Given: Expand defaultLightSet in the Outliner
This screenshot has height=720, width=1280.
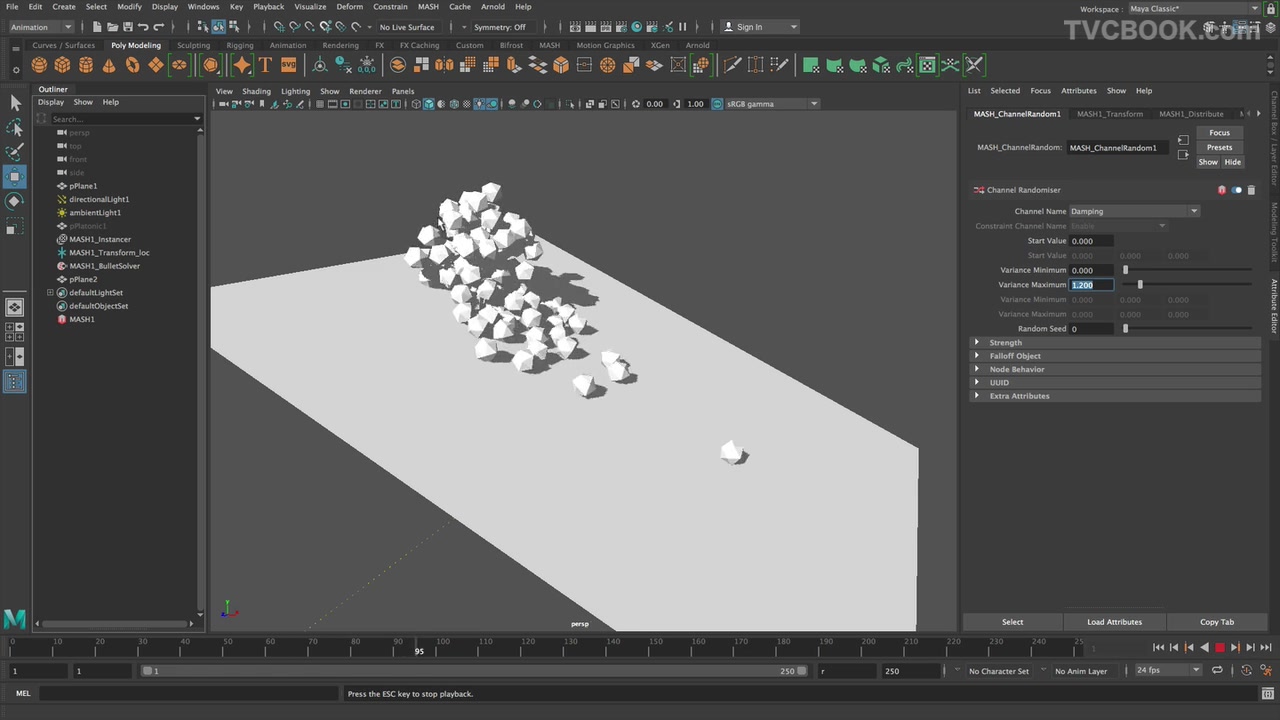Looking at the screenshot, I should pos(50,293).
